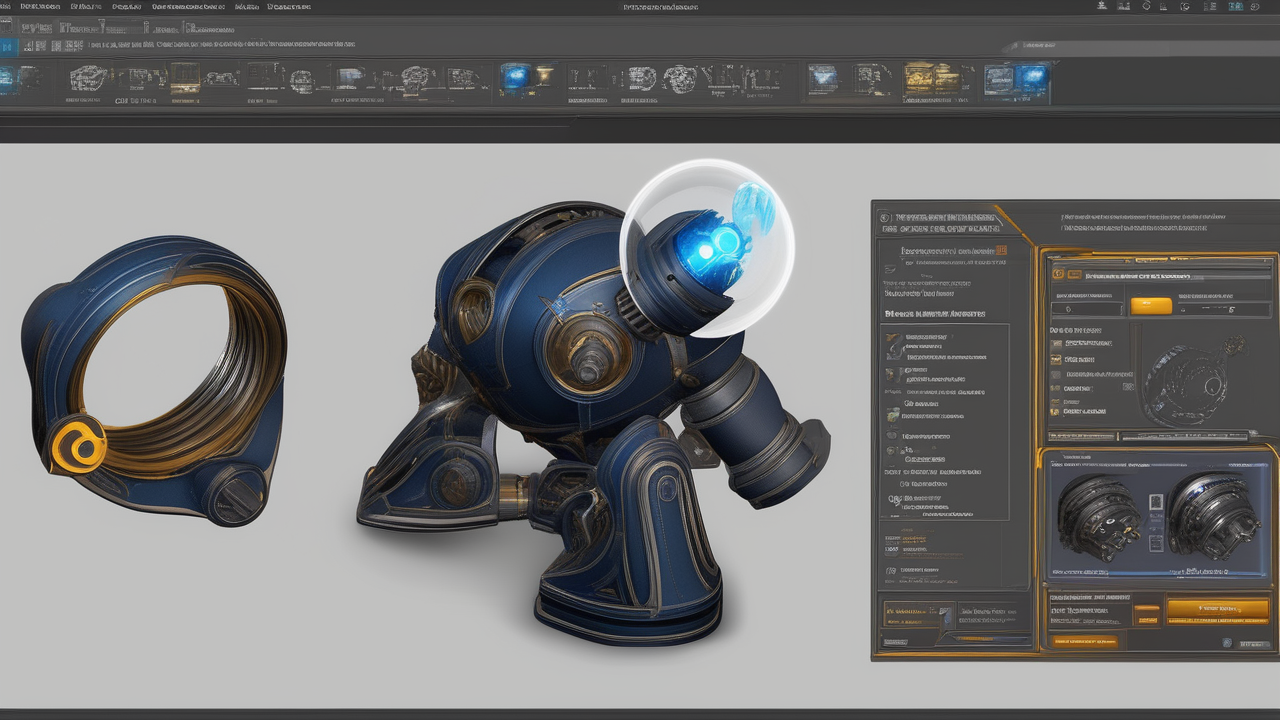Select the first wireframe engine thumbnail in toolbar
The width and height of the screenshot is (1280, 720).
(x=88, y=78)
